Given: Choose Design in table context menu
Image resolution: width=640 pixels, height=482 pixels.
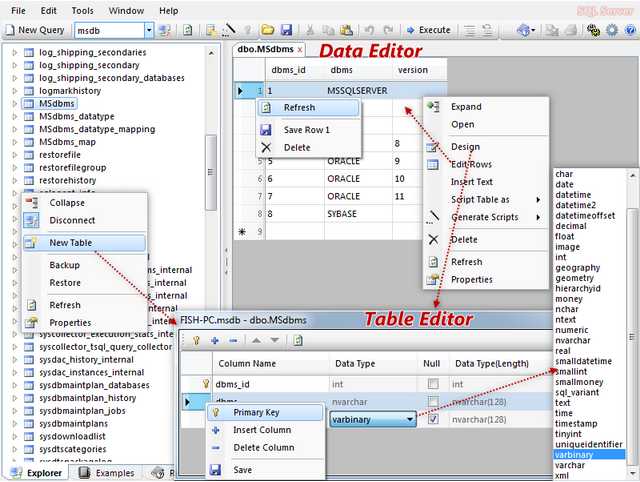Looking at the screenshot, I should pos(486,147).
